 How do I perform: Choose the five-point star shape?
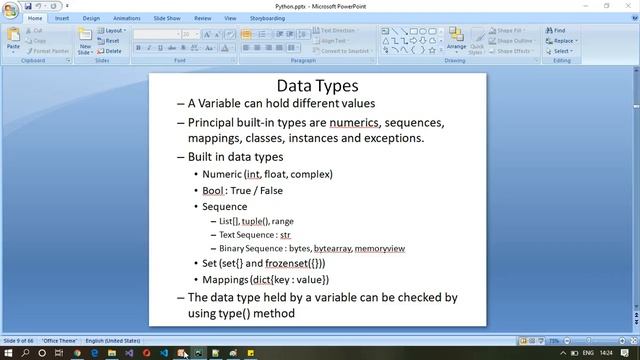point(432,50)
